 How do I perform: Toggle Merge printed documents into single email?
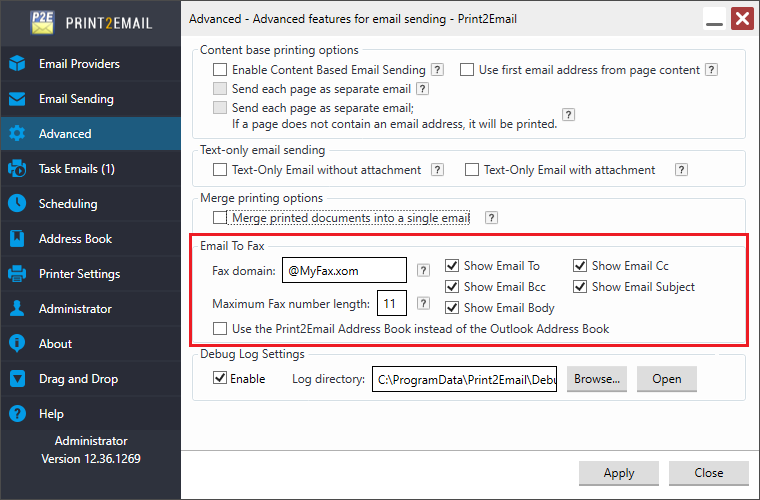click(x=220, y=217)
